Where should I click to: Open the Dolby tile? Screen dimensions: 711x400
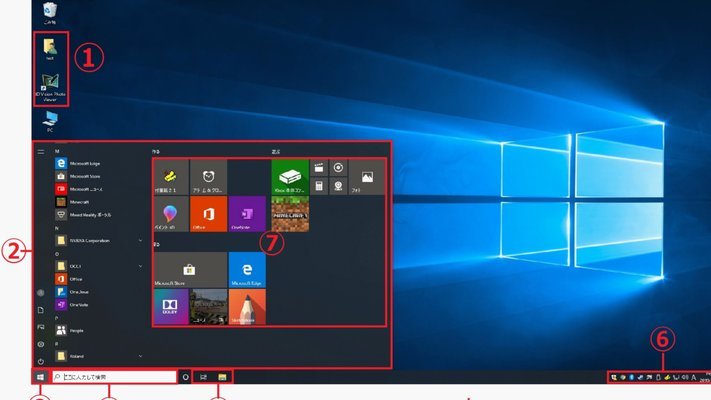tap(171, 307)
